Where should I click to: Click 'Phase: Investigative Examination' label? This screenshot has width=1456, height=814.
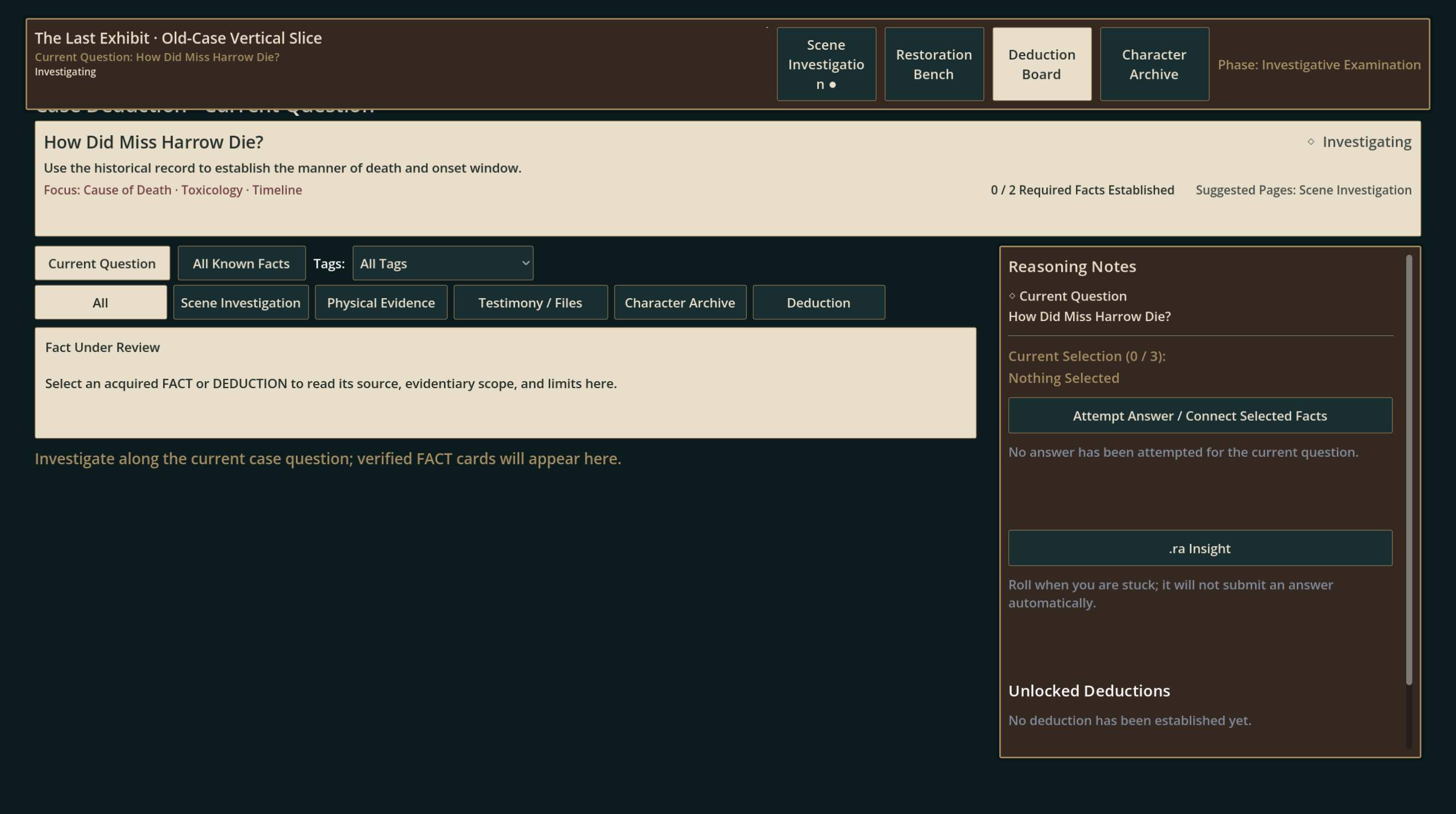click(x=1319, y=65)
